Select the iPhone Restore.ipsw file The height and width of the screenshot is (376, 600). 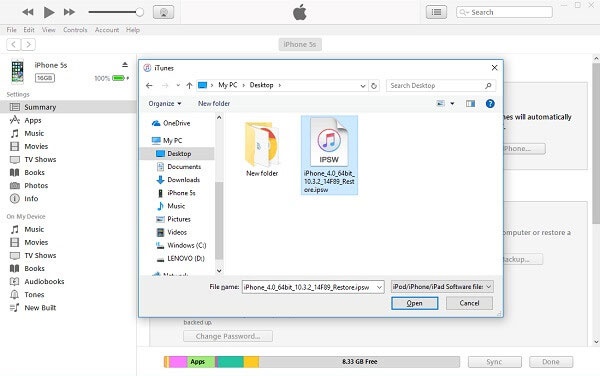pos(329,155)
